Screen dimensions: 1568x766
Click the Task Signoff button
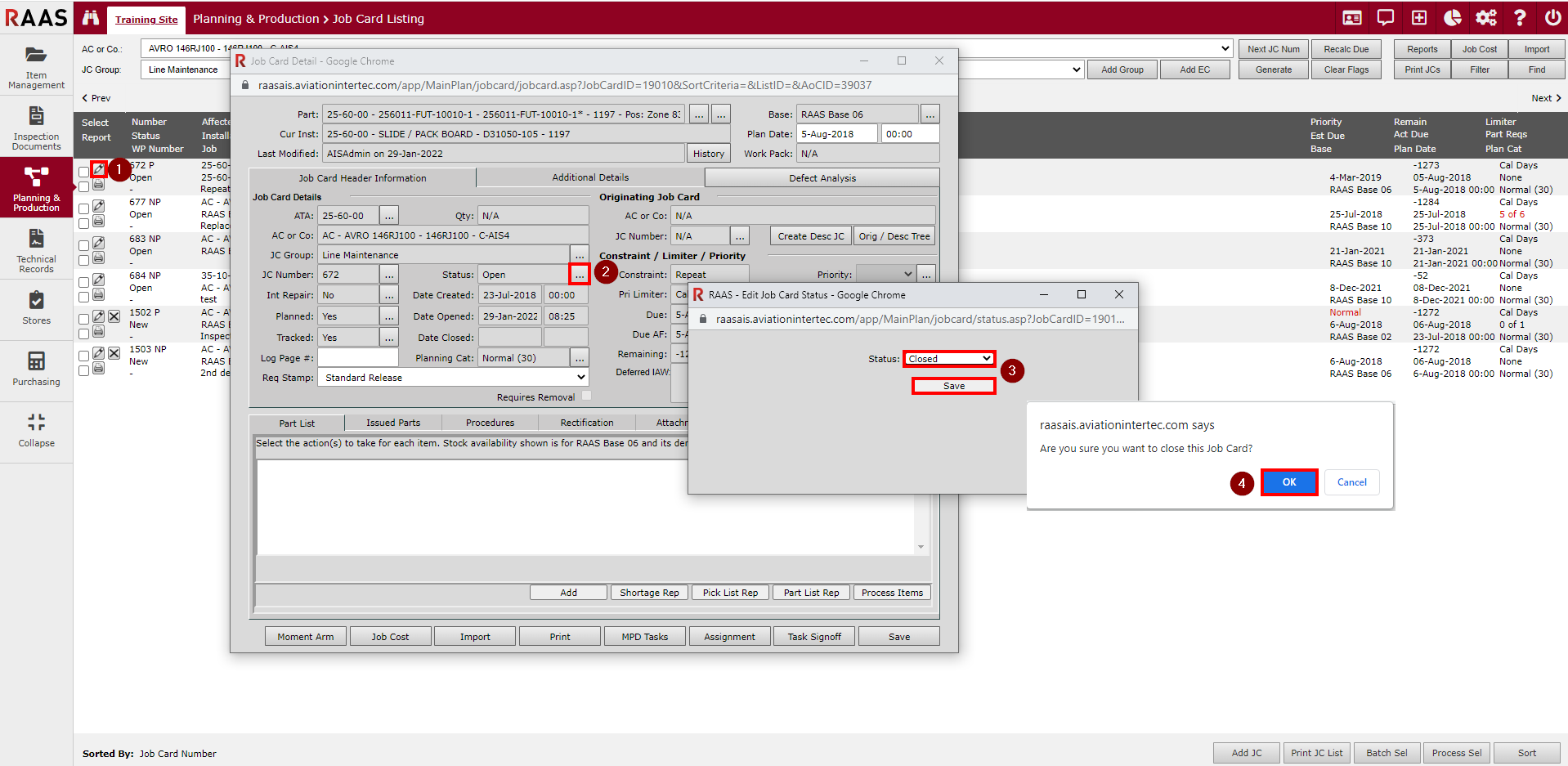tap(814, 637)
